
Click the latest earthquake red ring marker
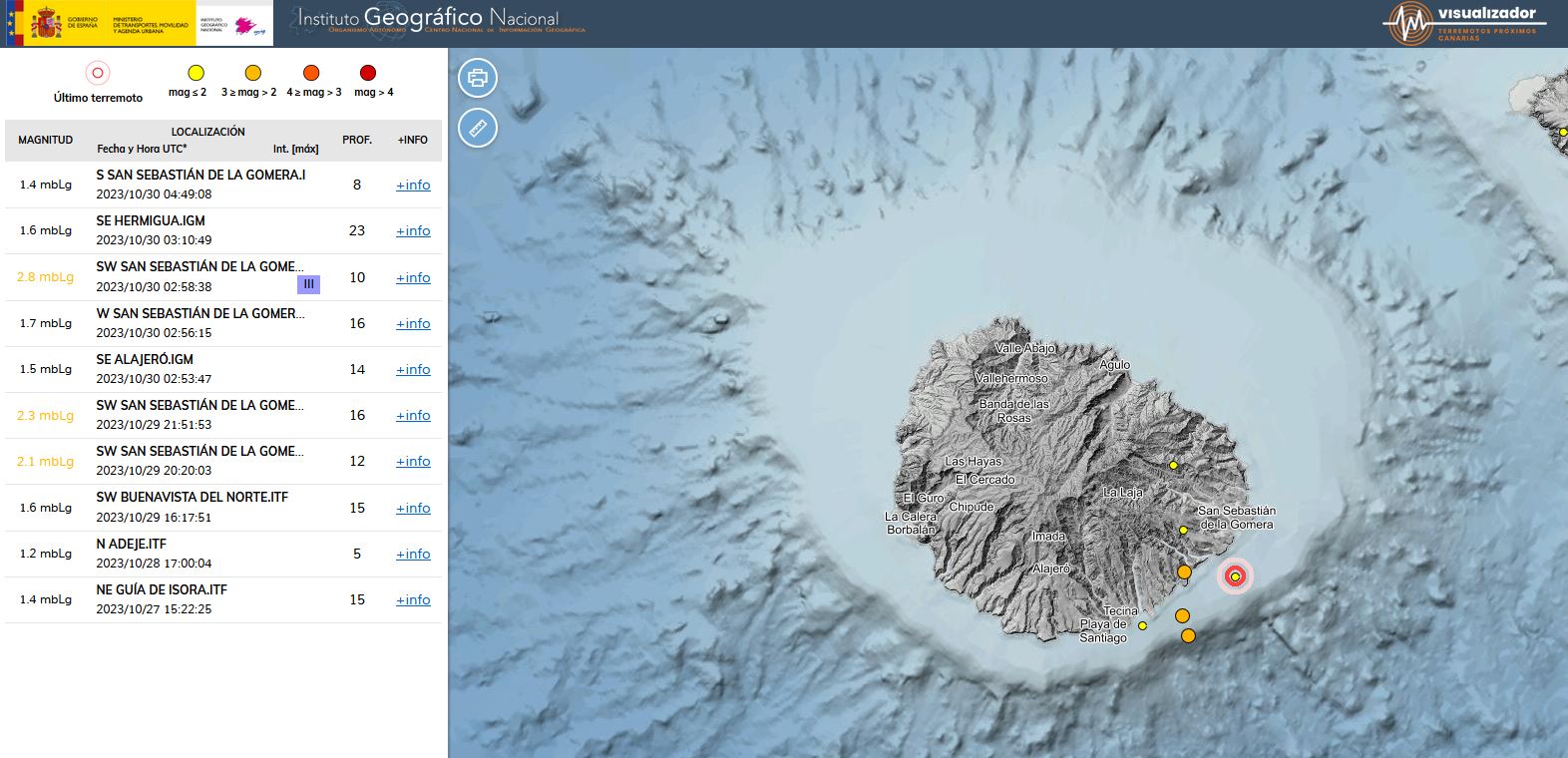pos(1235,576)
